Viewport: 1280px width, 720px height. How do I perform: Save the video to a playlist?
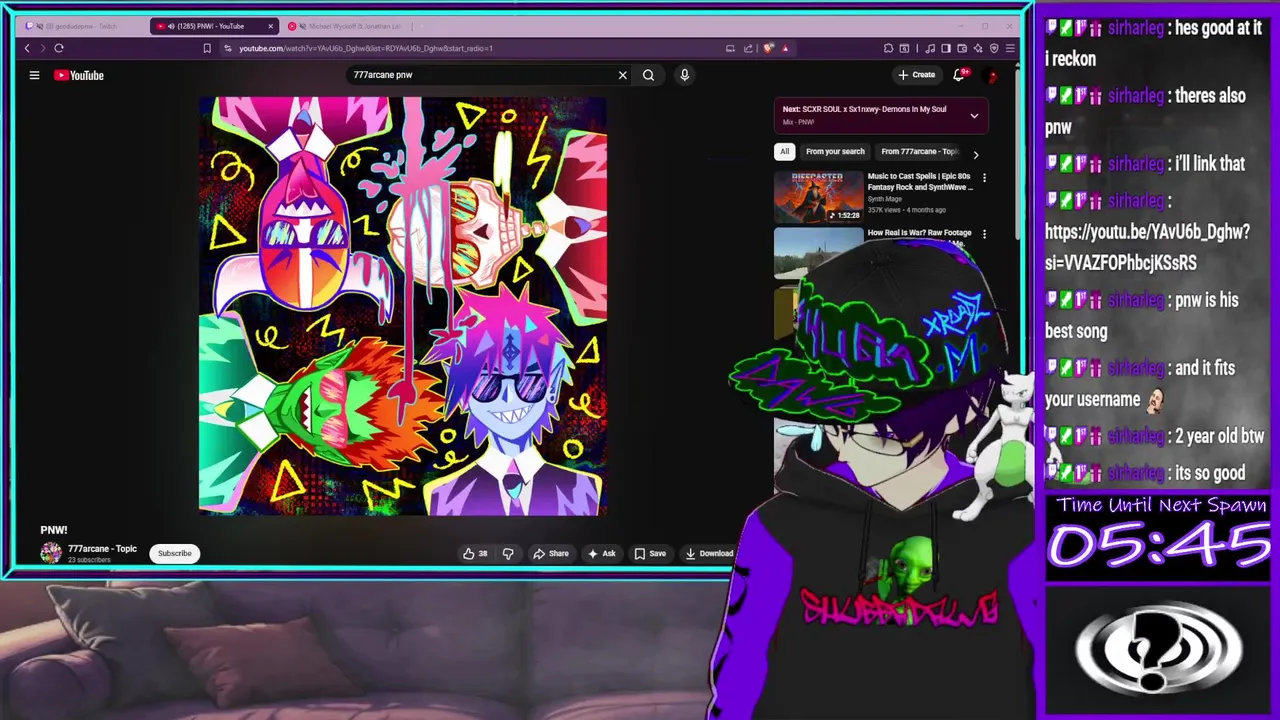tap(650, 553)
